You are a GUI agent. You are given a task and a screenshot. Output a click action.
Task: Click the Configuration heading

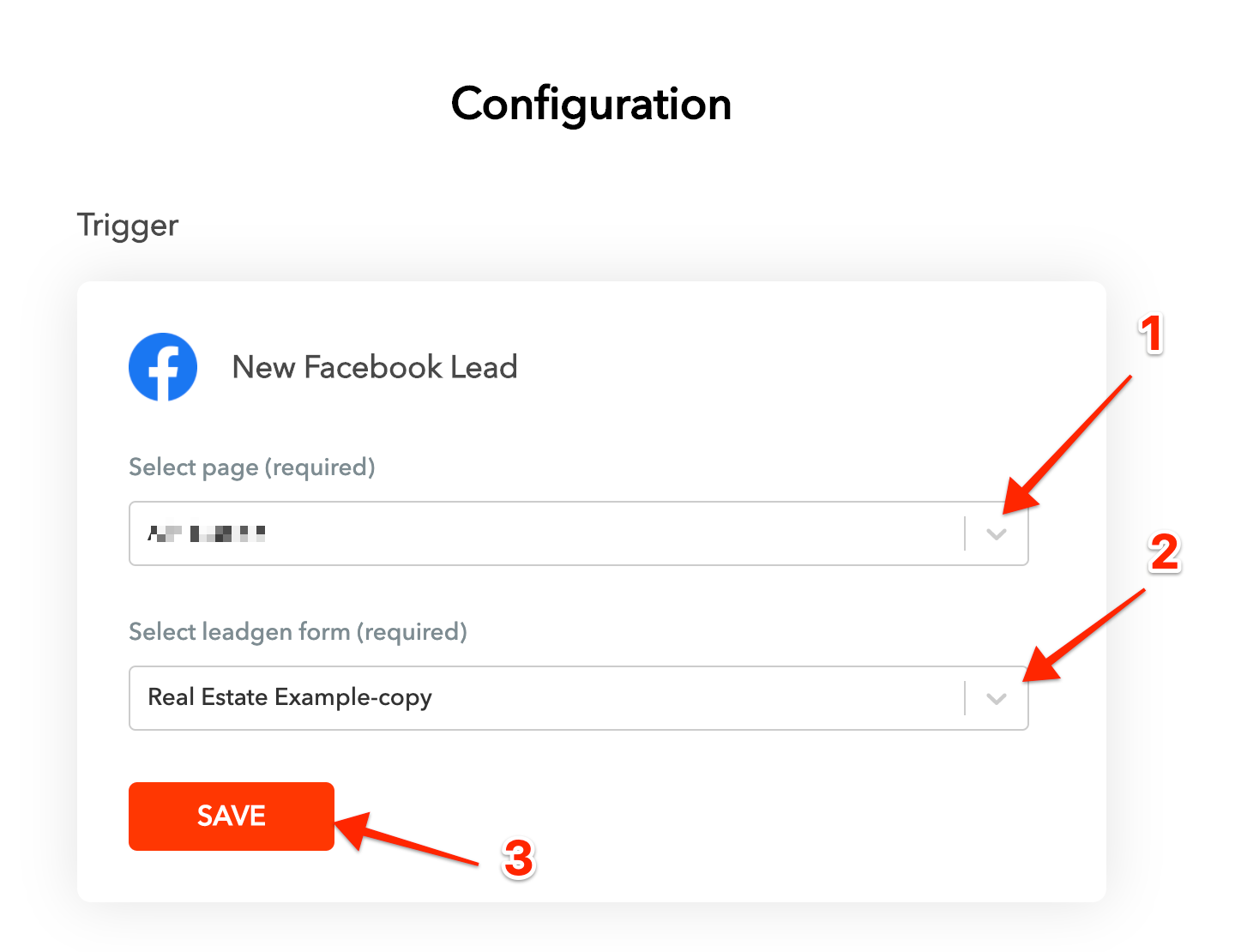point(591,105)
